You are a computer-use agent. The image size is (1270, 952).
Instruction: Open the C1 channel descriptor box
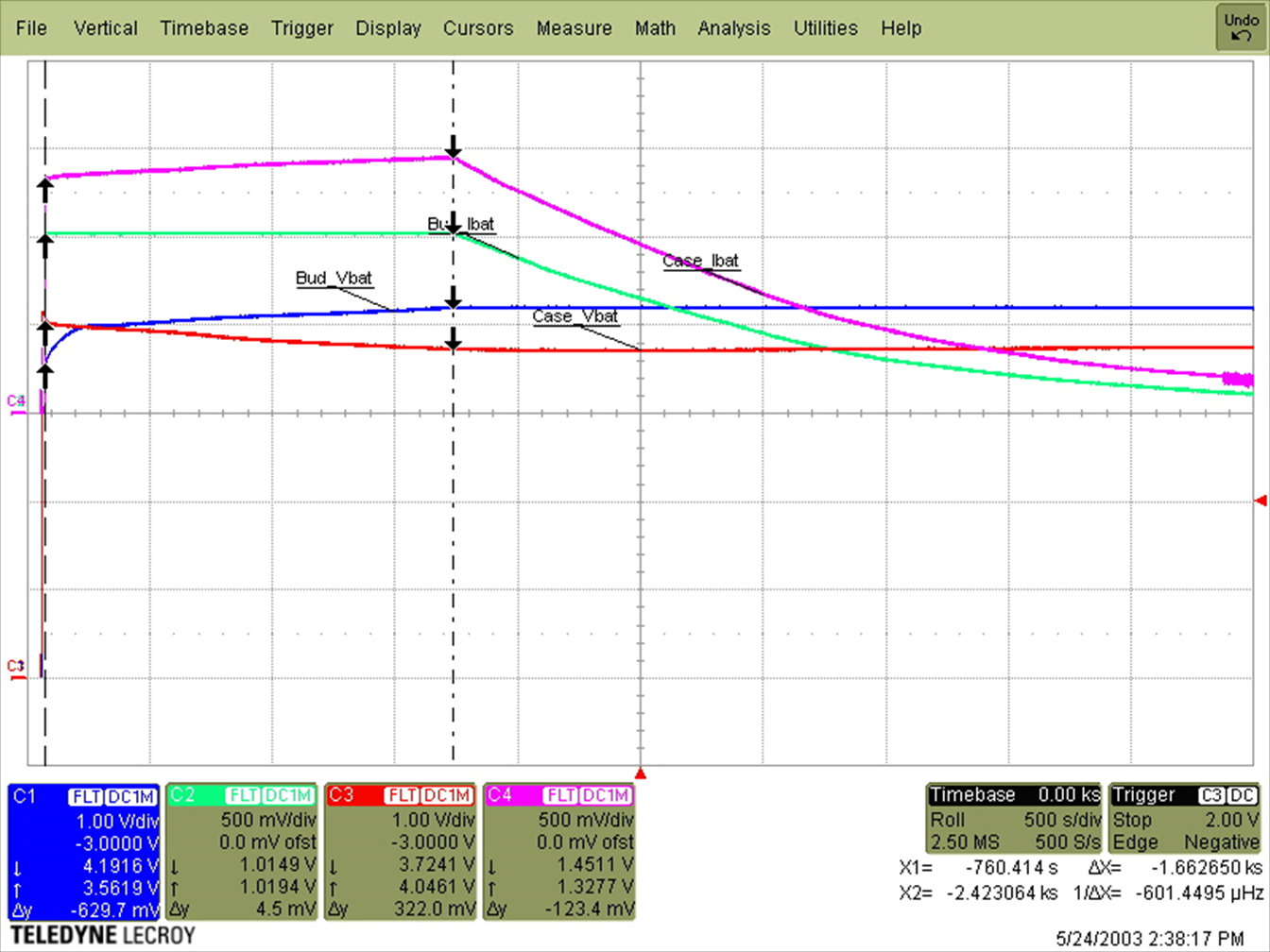[x=84, y=852]
